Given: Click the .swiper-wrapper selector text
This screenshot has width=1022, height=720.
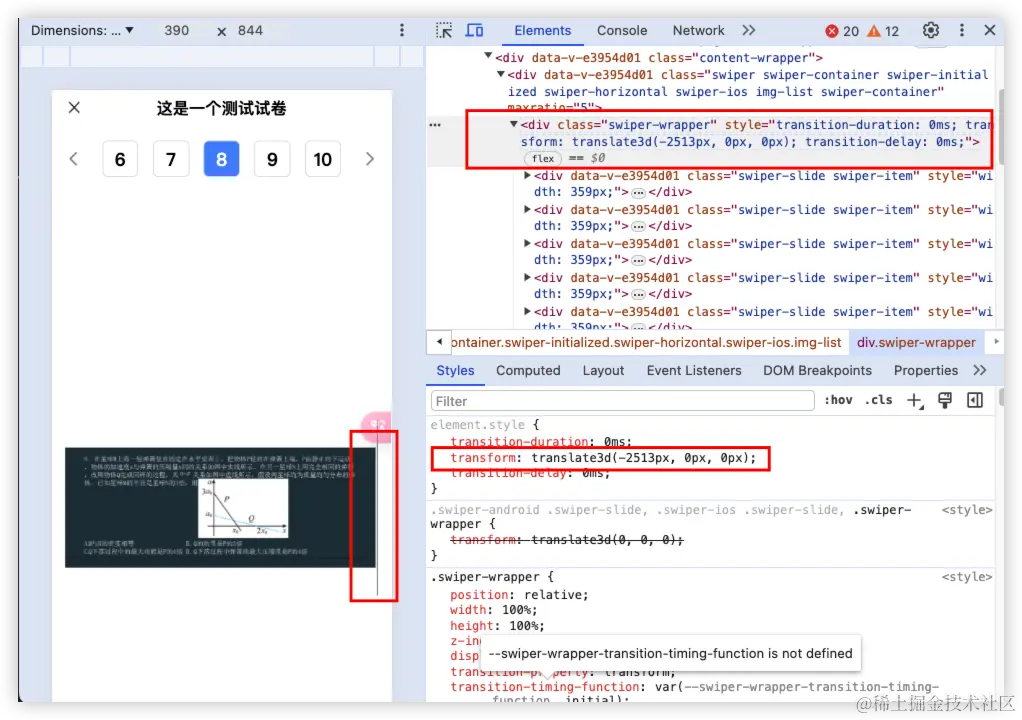Looking at the screenshot, I should click(x=485, y=577).
